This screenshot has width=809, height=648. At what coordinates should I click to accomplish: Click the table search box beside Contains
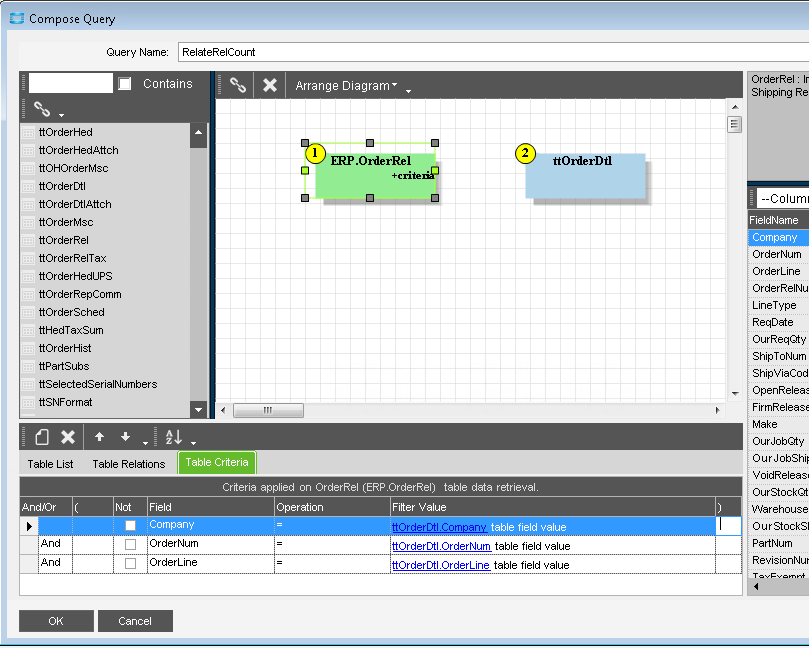(71, 83)
